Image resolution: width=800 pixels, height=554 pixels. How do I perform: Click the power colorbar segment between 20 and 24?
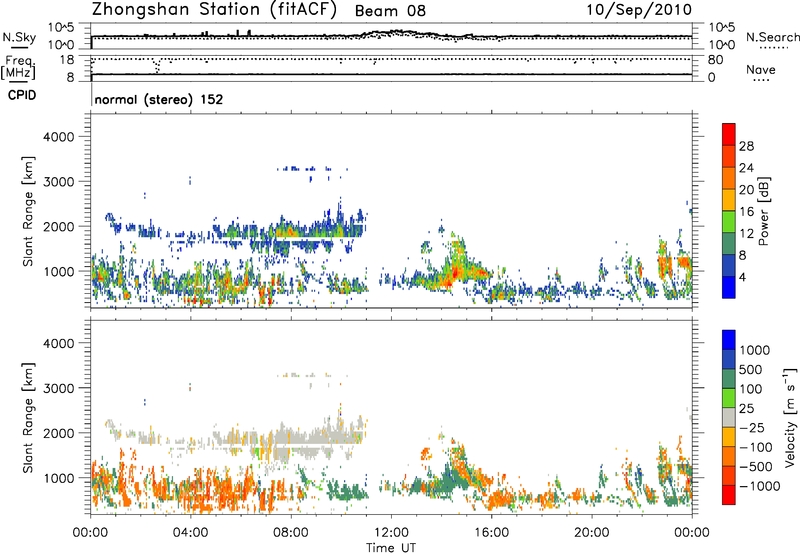(729, 177)
